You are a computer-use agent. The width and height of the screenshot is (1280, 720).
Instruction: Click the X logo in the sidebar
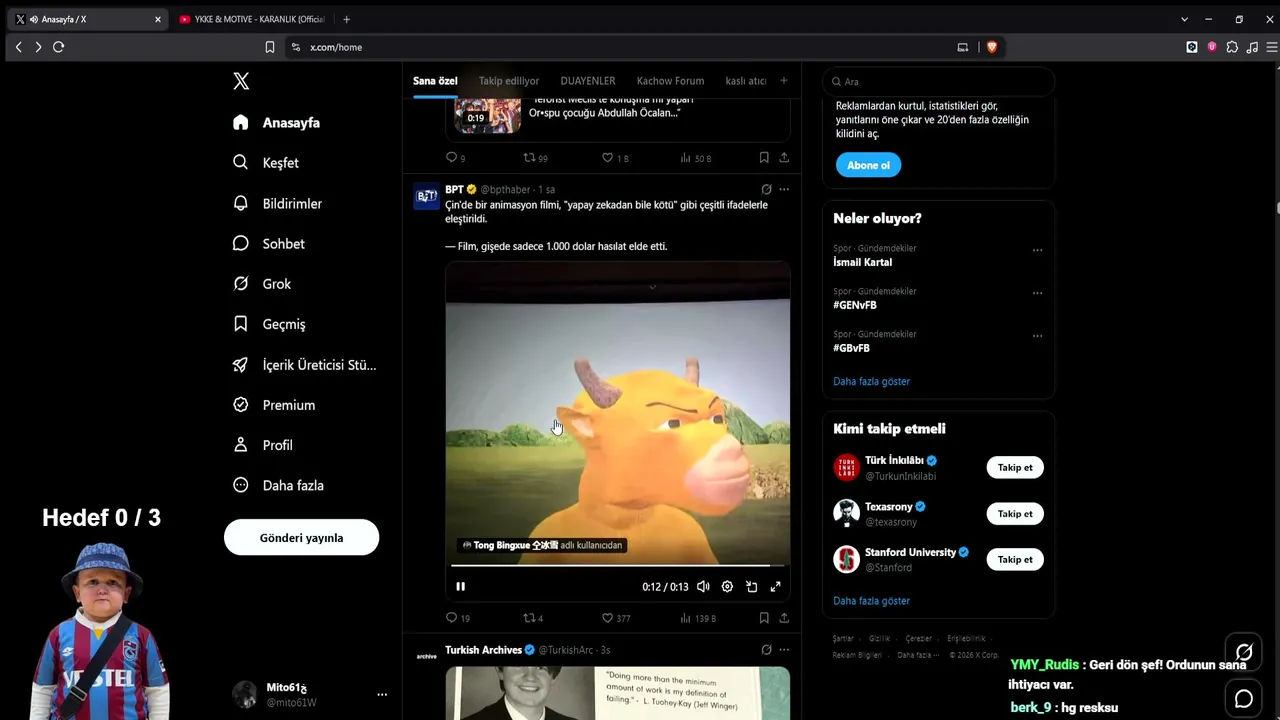coord(241,81)
